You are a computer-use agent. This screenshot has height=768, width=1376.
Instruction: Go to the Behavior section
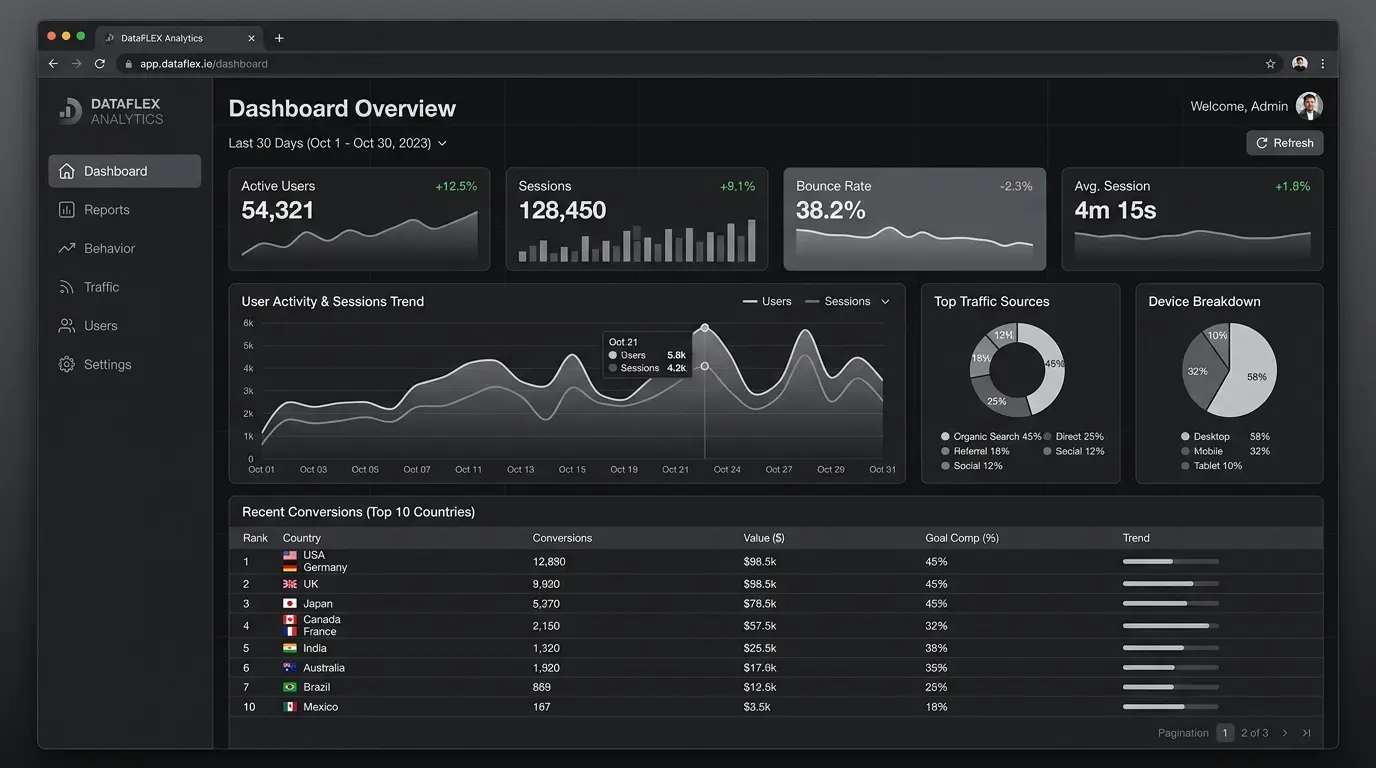point(124,248)
